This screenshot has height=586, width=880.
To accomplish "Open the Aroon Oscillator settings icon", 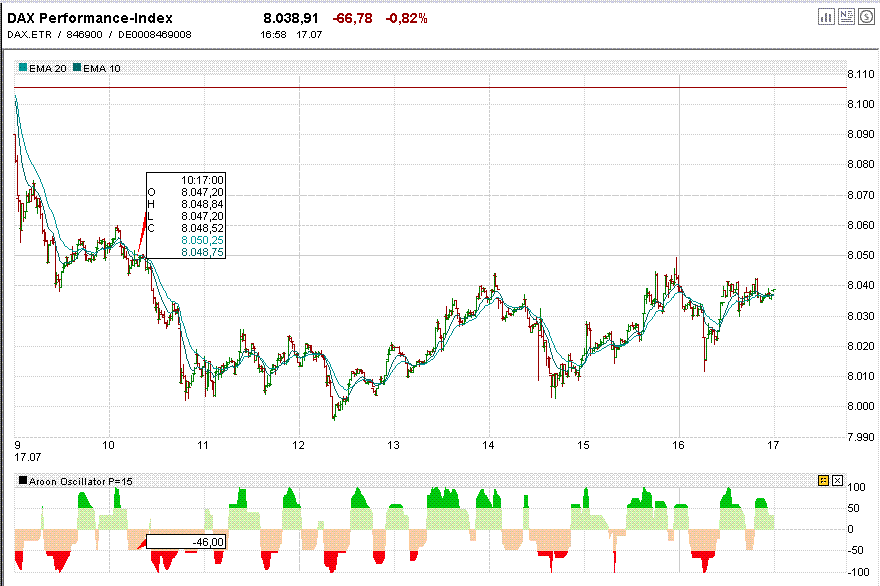I will [823, 480].
